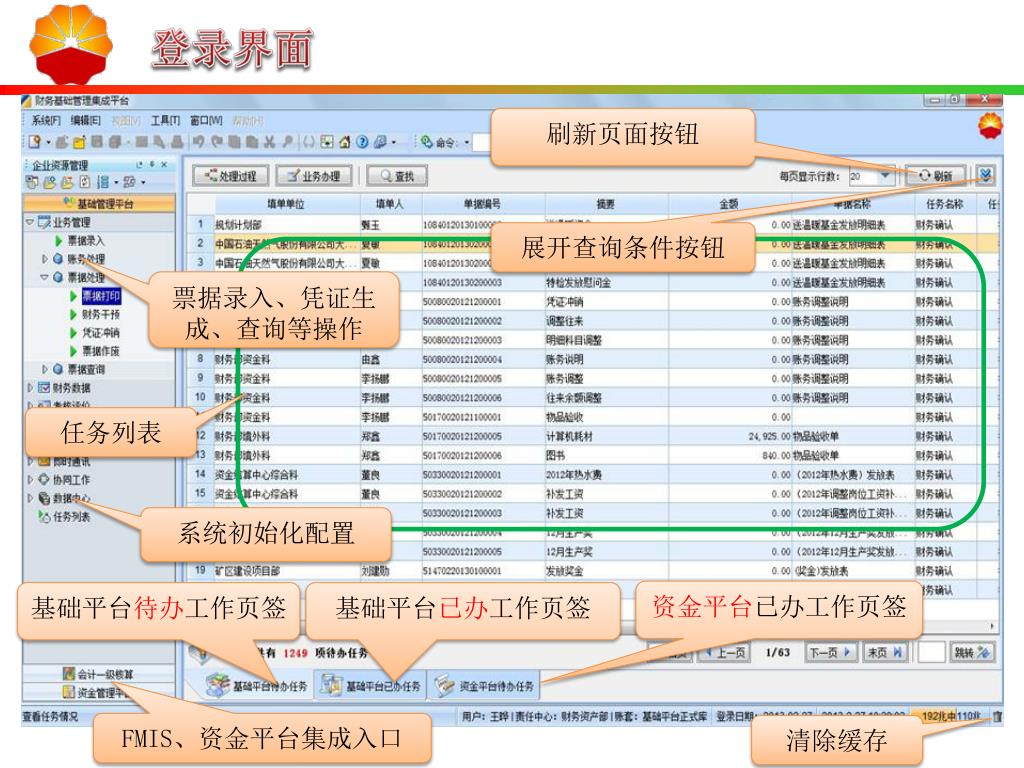The height and width of the screenshot is (768, 1024).
Task: Pin the 企业资源管理 panel
Action: coord(152,165)
